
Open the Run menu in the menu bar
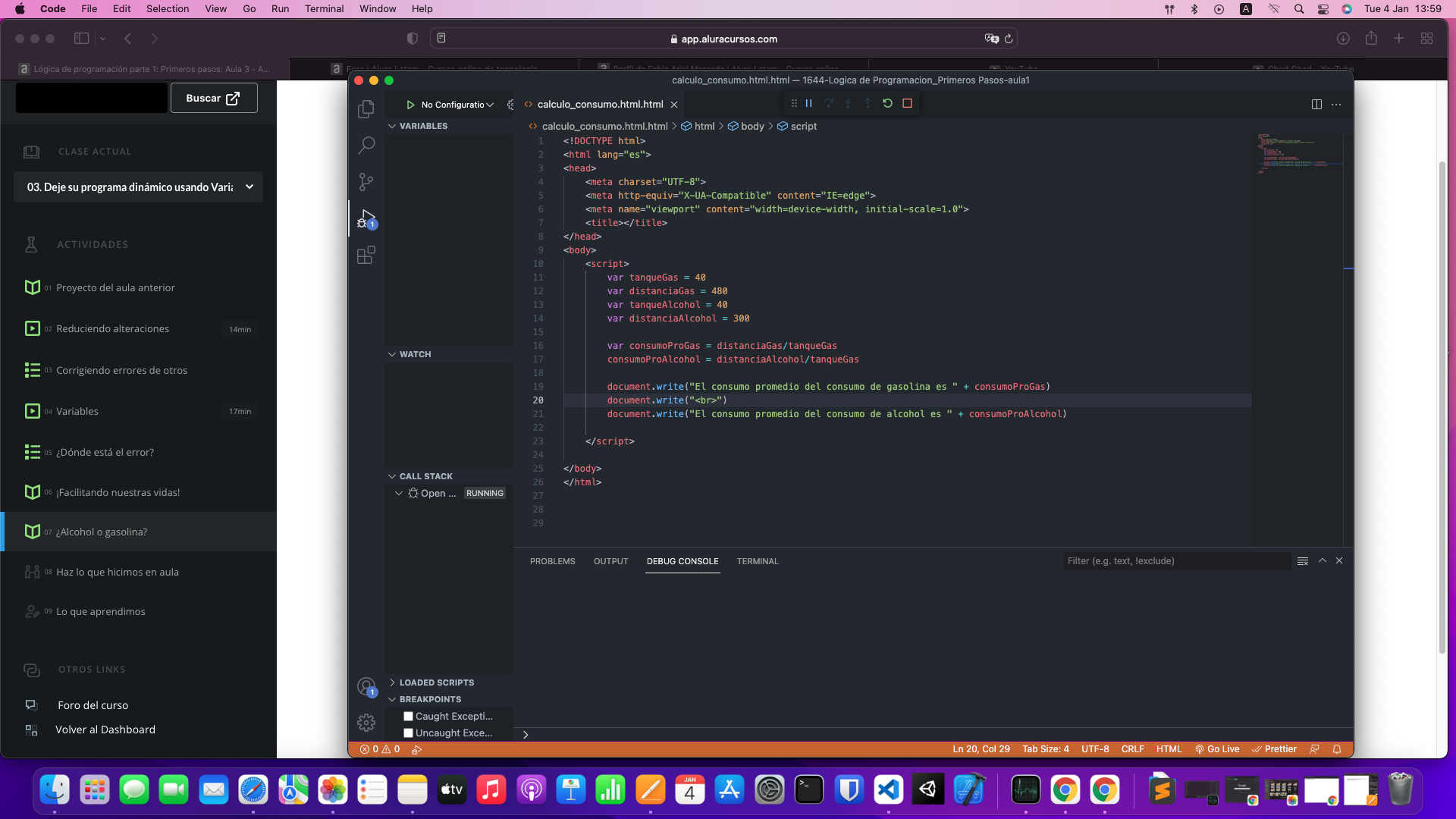(280, 8)
